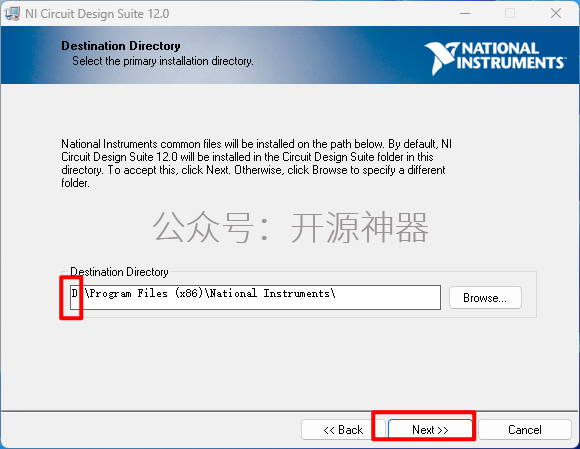Minimize the installer window
Screen dimensions: 580x449
pos(465,13)
